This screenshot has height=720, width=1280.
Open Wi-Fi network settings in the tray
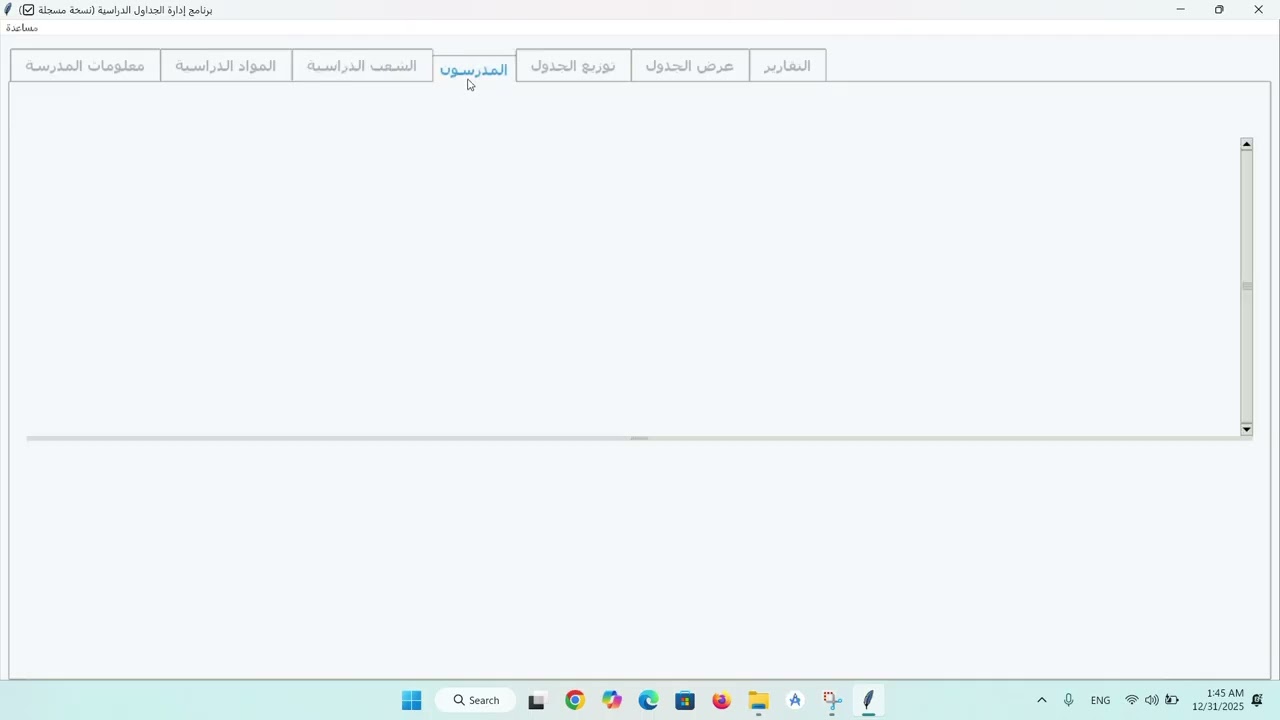(1132, 700)
